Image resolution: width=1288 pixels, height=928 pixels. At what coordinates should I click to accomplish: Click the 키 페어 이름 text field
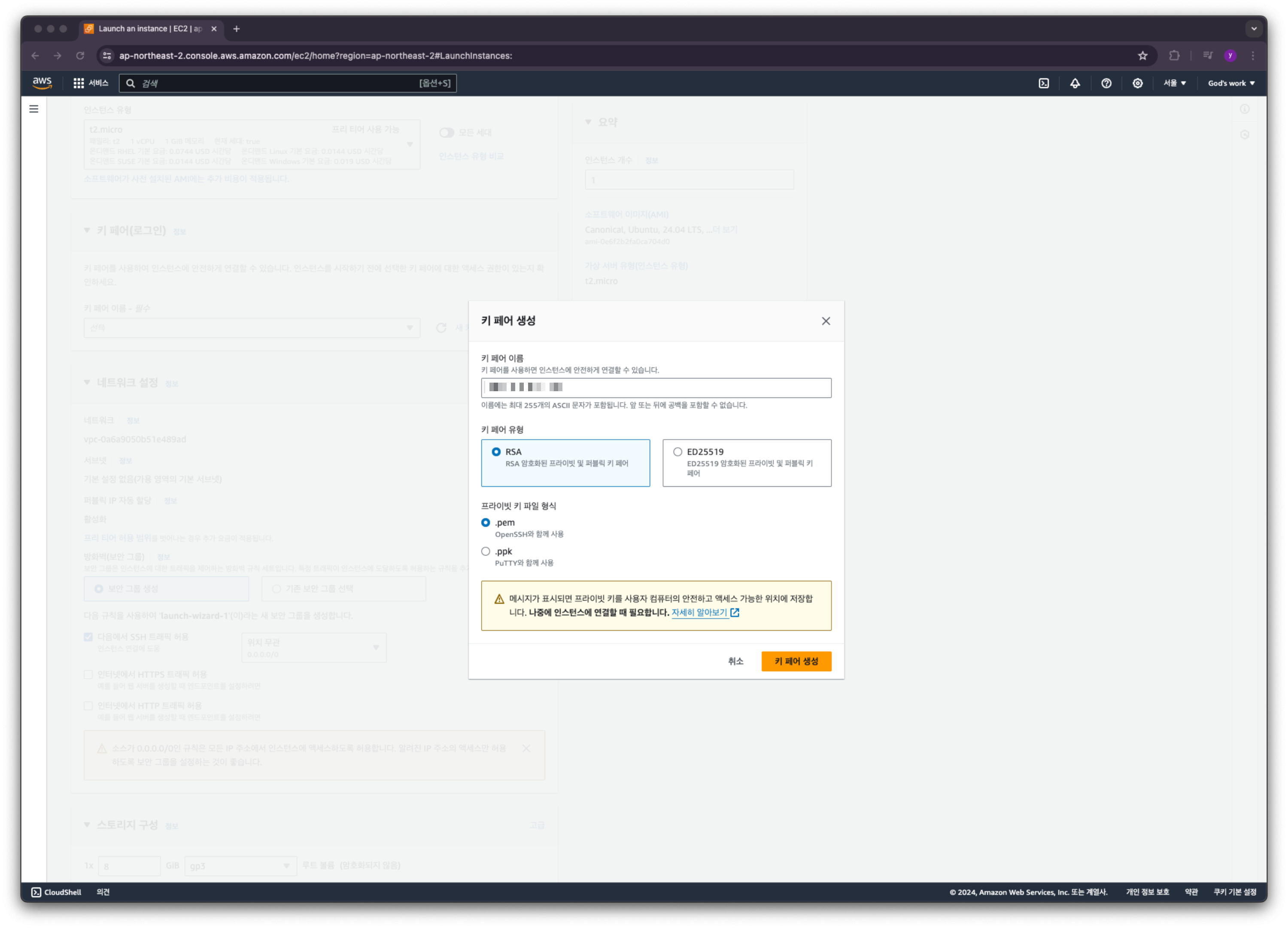pyautogui.click(x=656, y=388)
